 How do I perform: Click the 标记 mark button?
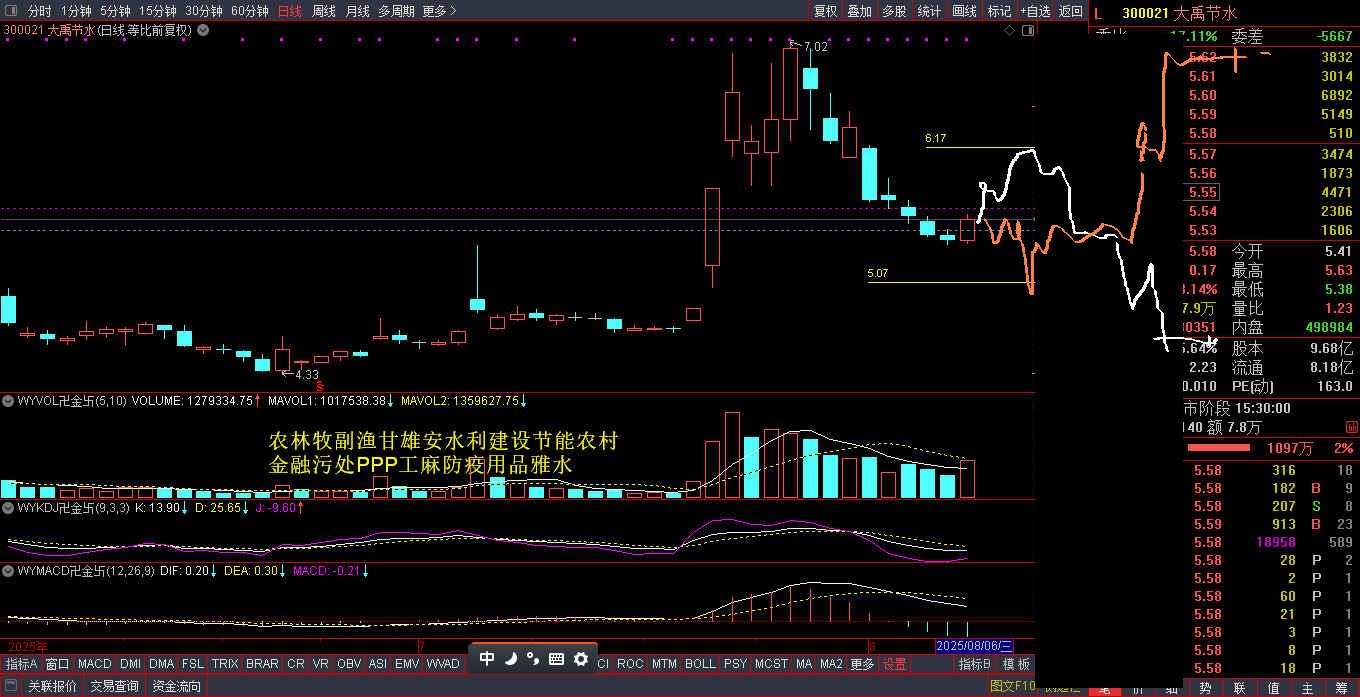[x=999, y=11]
